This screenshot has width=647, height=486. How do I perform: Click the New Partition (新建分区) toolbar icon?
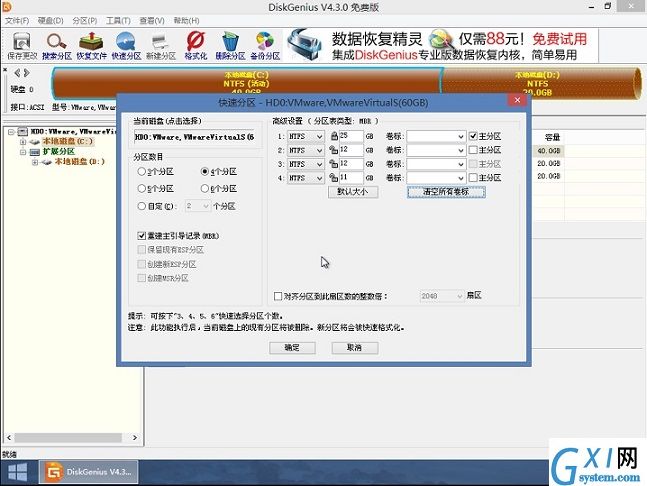tap(161, 46)
